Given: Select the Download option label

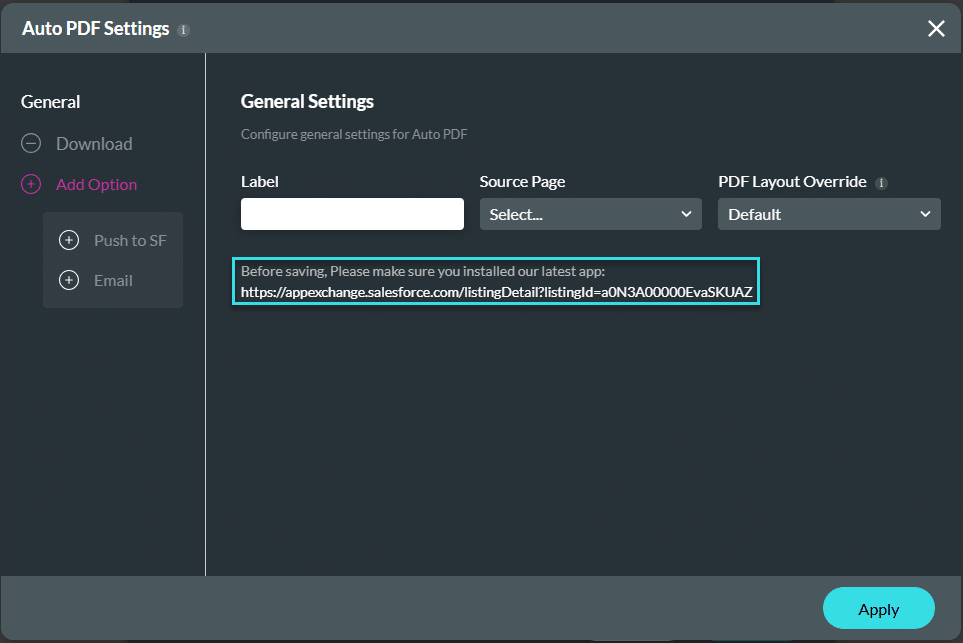Looking at the screenshot, I should [x=94, y=144].
